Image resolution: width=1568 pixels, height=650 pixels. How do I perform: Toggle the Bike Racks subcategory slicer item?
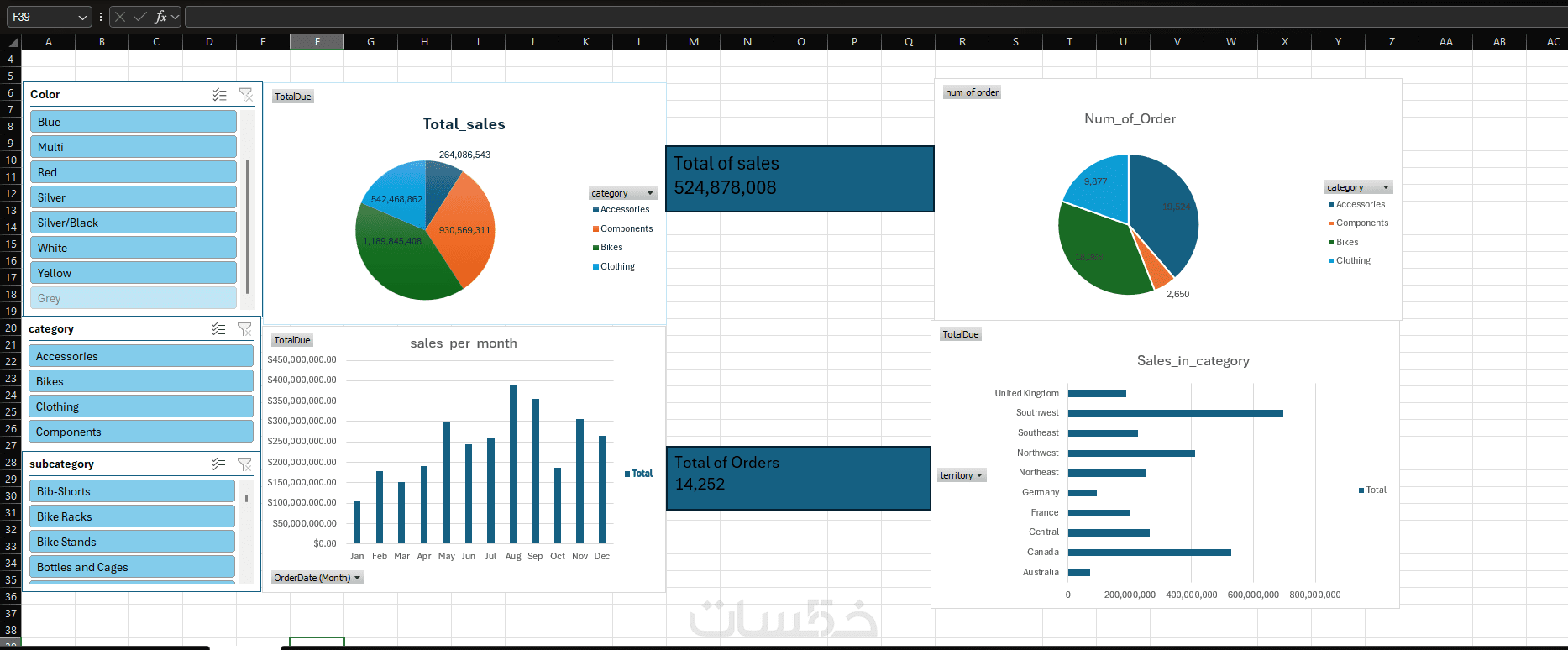pyautogui.click(x=133, y=516)
